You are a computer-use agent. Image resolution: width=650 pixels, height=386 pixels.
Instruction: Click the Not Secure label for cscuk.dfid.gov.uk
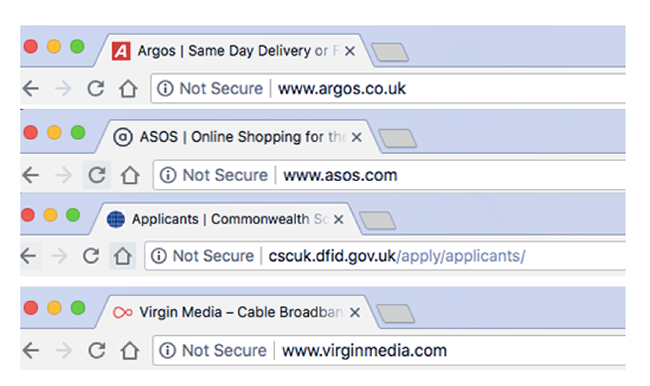point(213,256)
